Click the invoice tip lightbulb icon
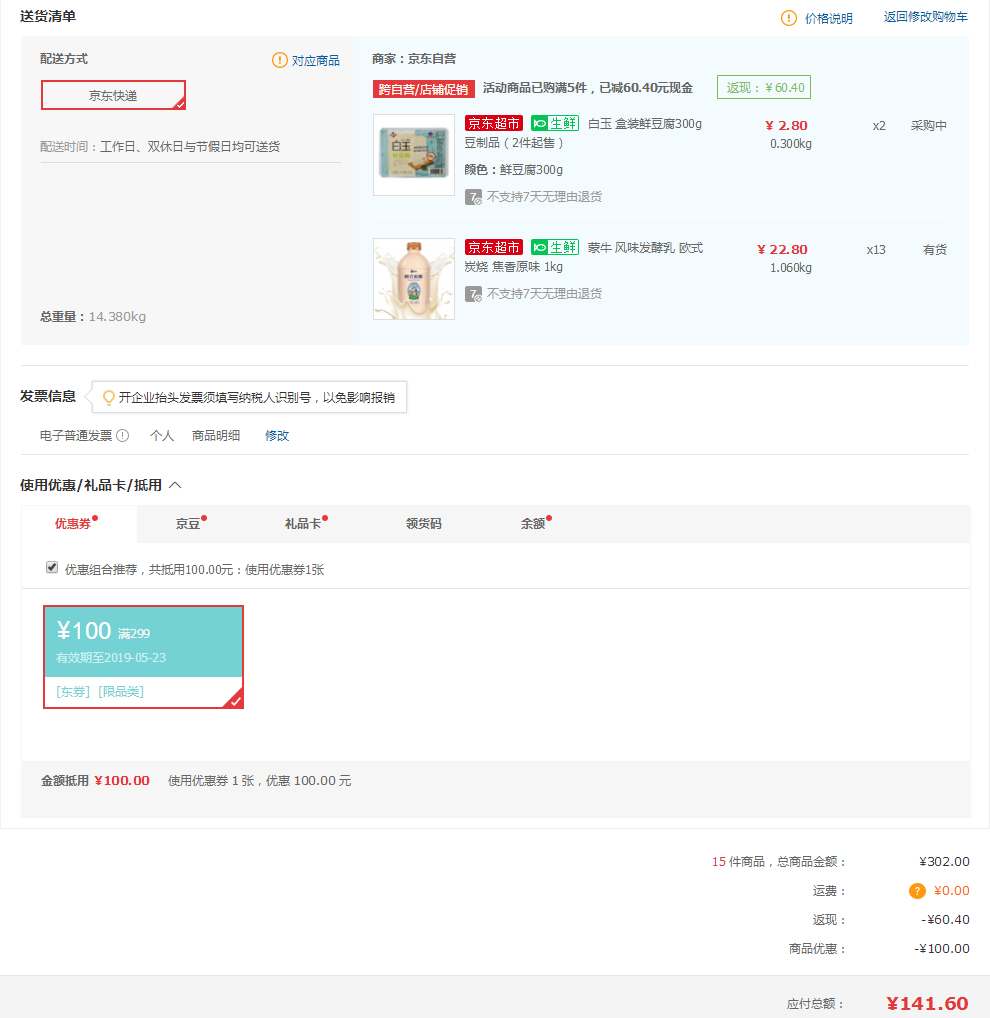 [x=109, y=397]
